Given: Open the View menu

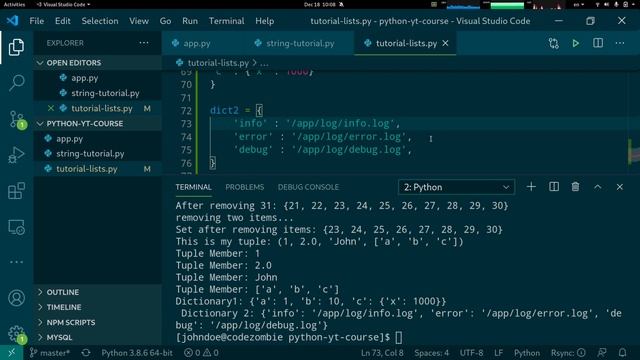Looking at the screenshot, I should coord(139,21).
